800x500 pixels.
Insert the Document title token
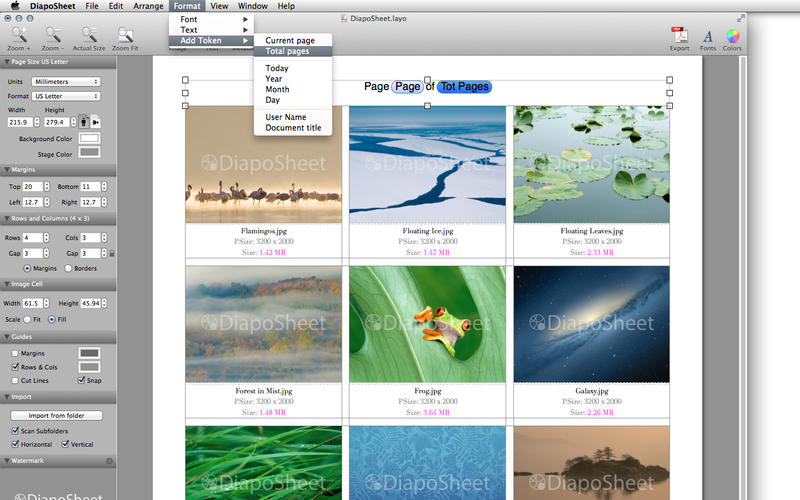(x=293, y=128)
